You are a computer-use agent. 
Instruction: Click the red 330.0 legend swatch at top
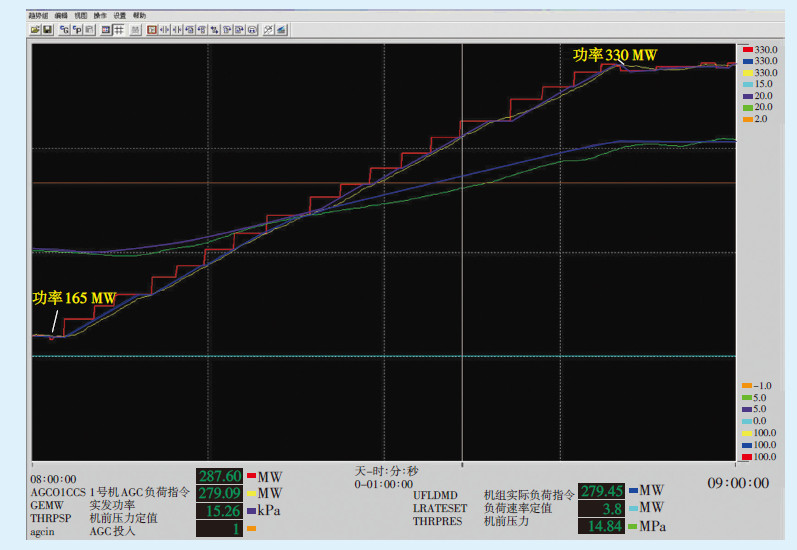[x=746, y=49]
